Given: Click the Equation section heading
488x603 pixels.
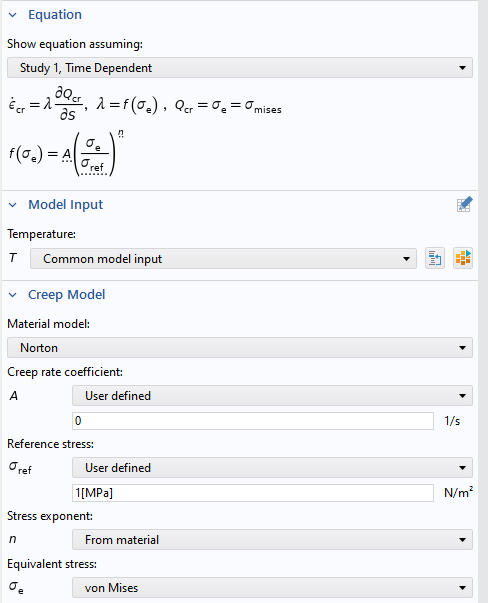Looking at the screenshot, I should [55, 15].
